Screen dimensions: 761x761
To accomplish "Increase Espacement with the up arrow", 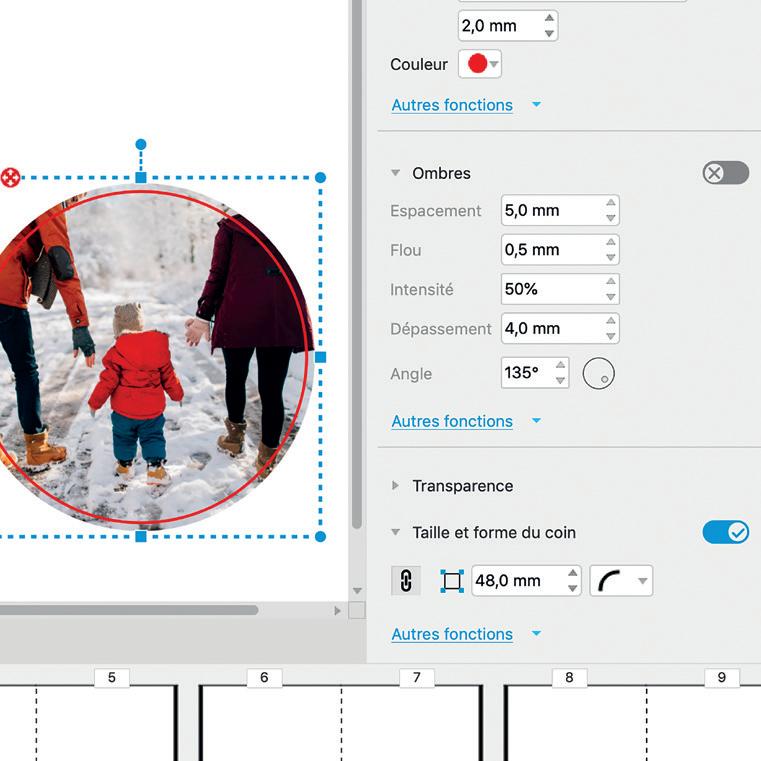I will [x=611, y=202].
